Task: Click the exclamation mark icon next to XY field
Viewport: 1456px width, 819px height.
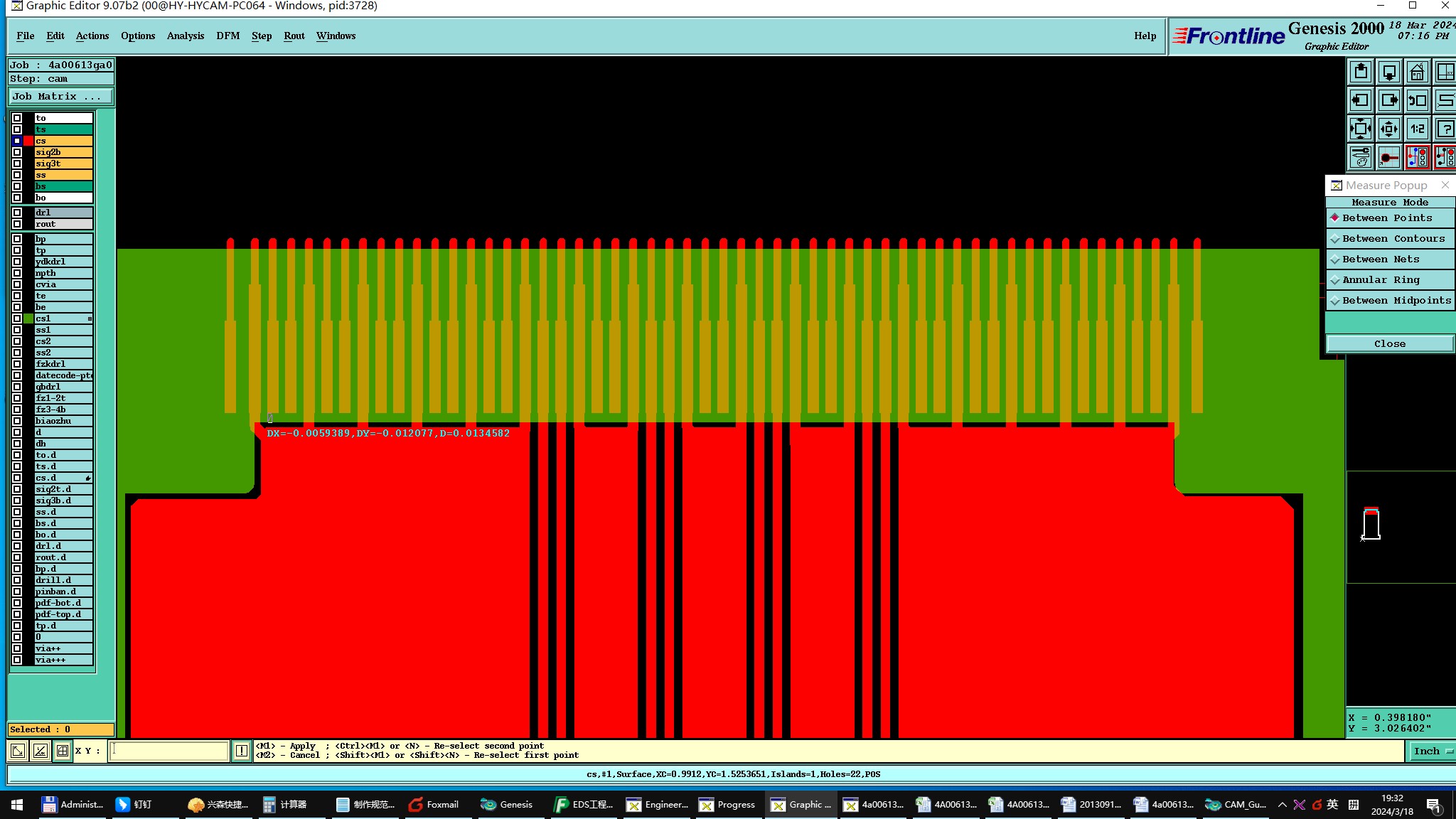Action: (242, 751)
